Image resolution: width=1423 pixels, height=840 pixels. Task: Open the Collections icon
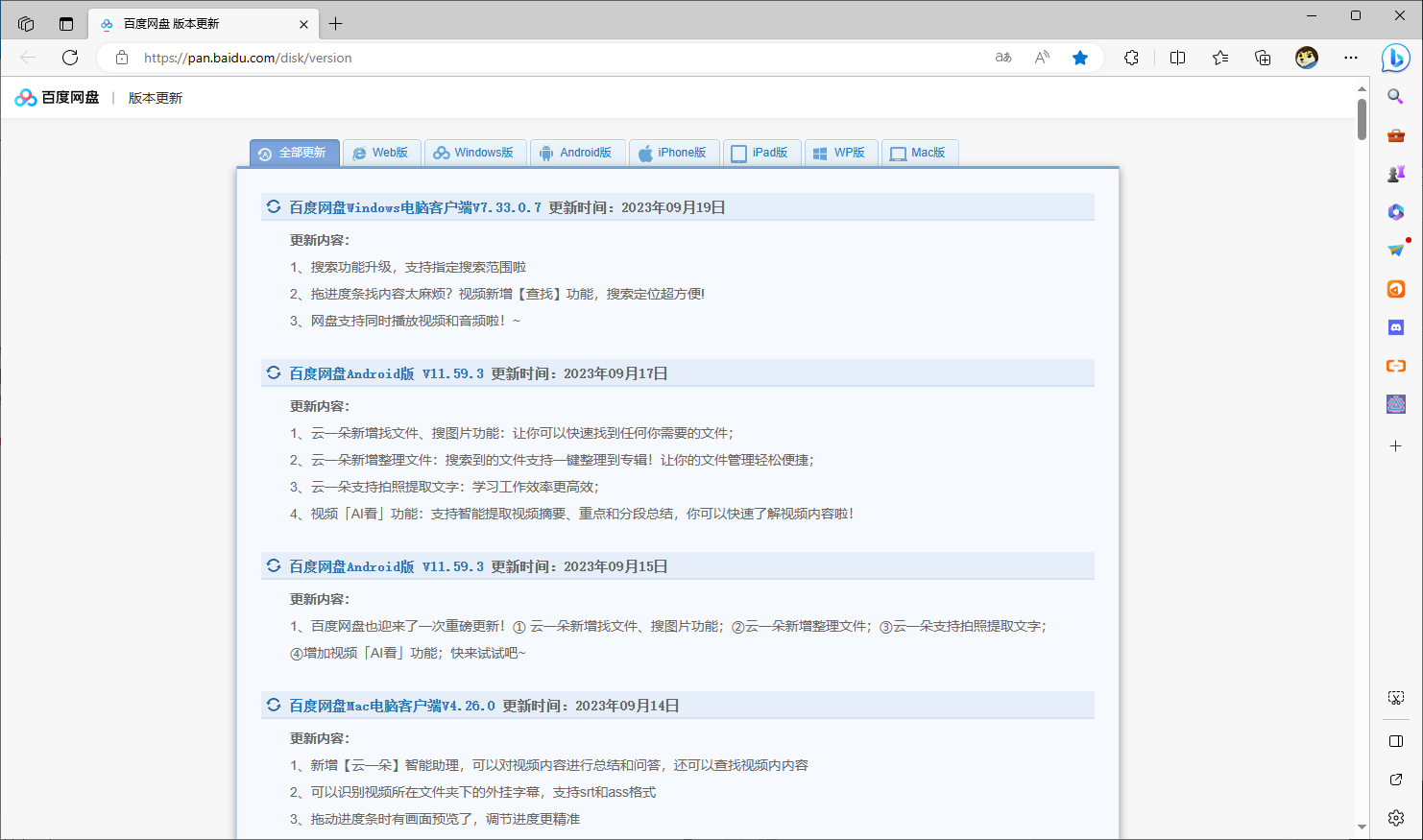coord(1263,58)
